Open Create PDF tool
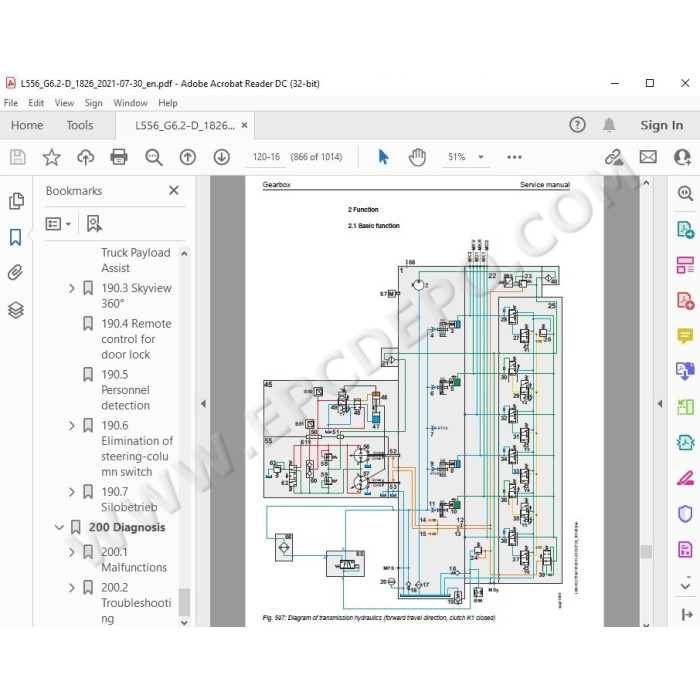This screenshot has width=700, height=700. (685, 300)
